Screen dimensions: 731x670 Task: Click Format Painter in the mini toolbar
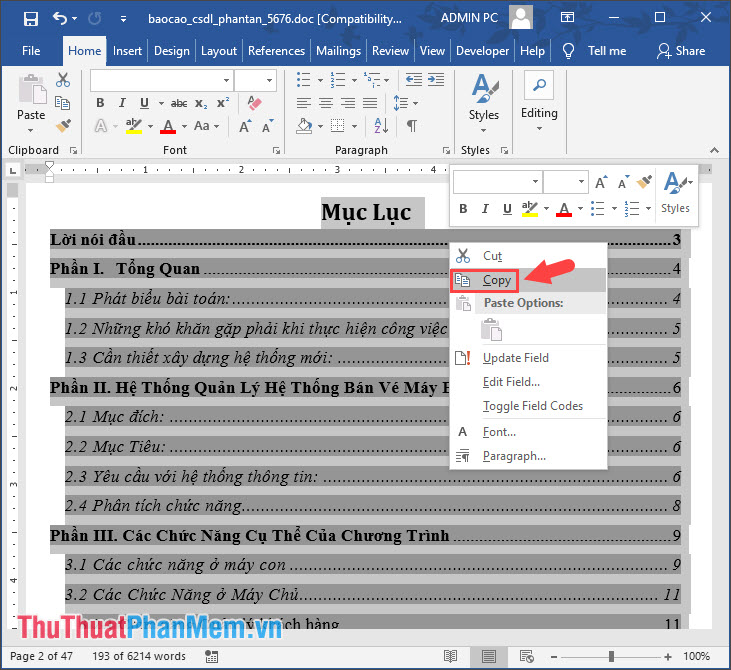644,182
